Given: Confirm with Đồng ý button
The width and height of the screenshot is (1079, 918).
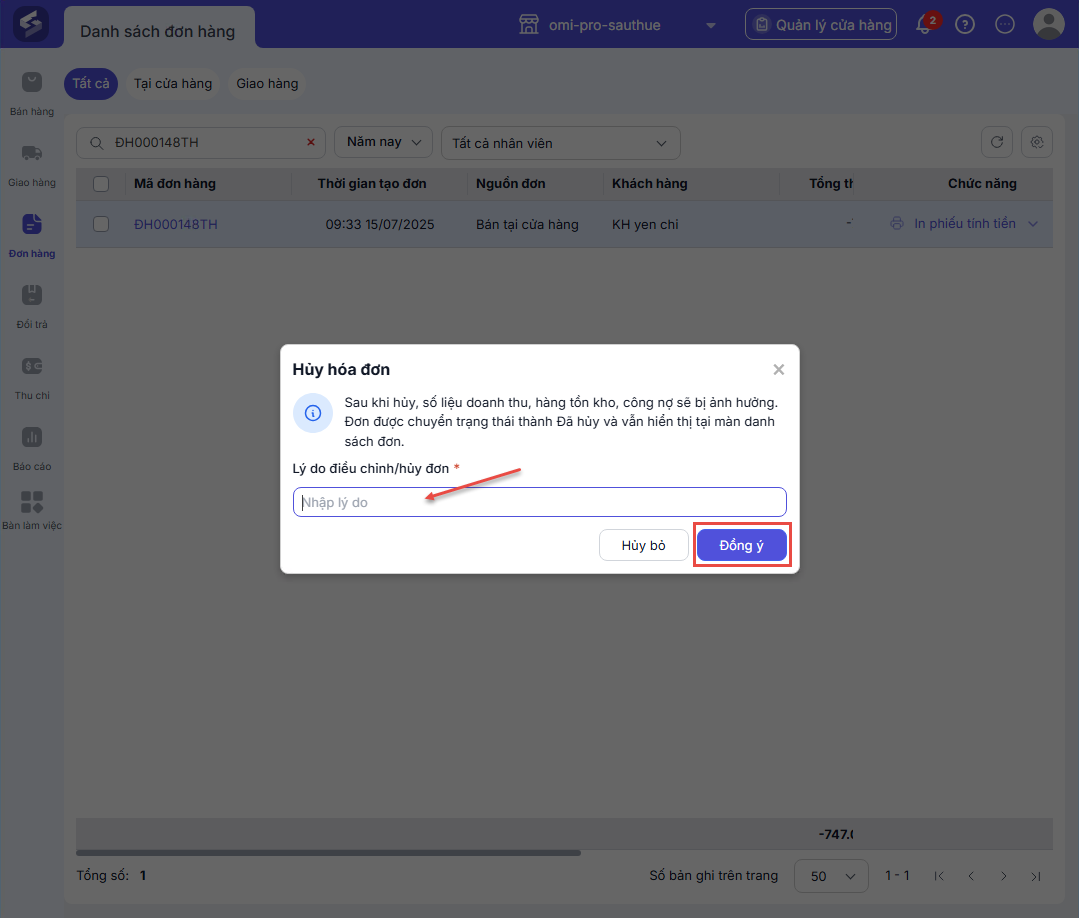Looking at the screenshot, I should (x=741, y=545).
